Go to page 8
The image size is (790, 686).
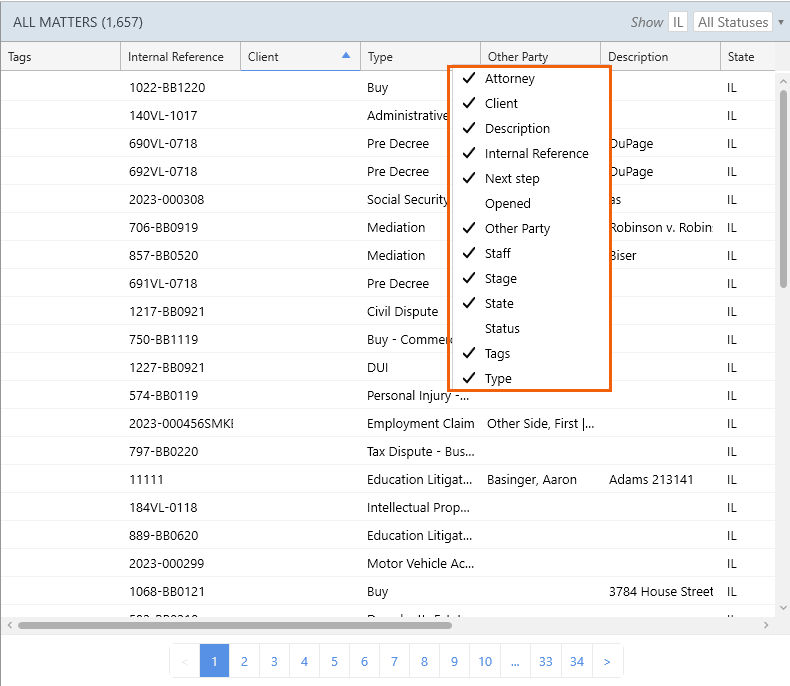(424, 661)
